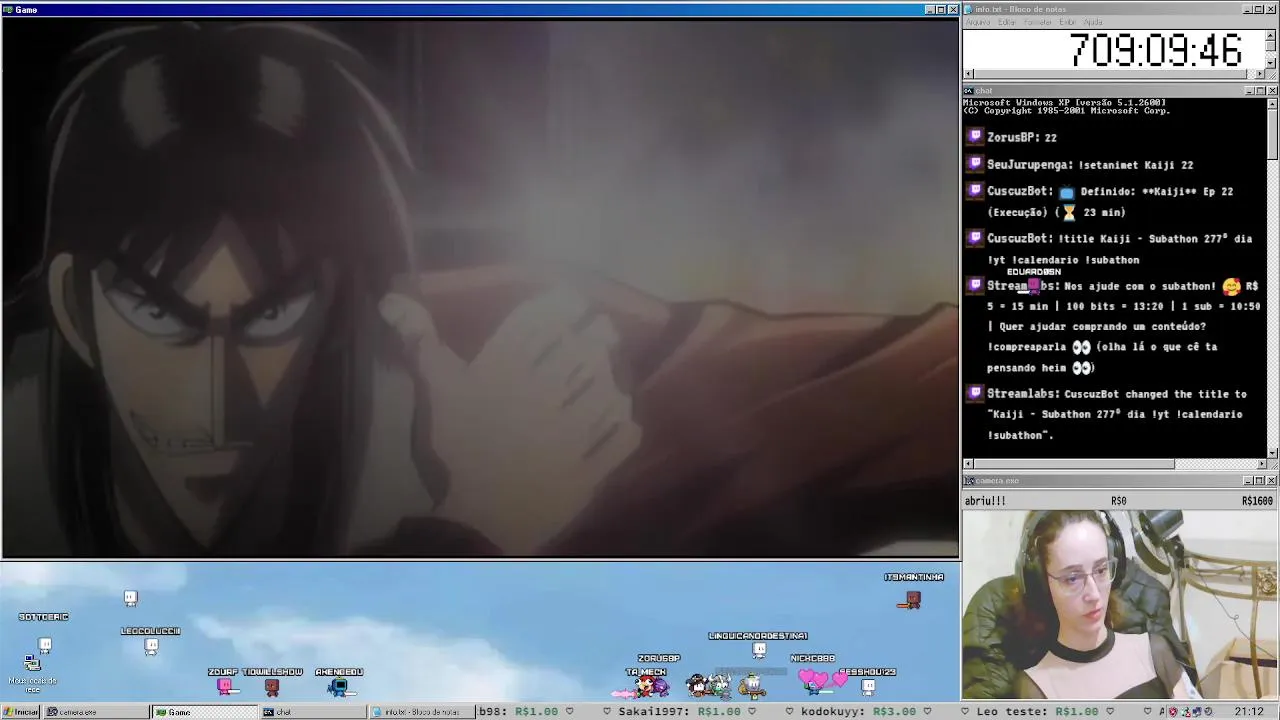Click Sakai1997 R$1.00 donation ticker entry
The image size is (1280, 720).
coord(680,712)
